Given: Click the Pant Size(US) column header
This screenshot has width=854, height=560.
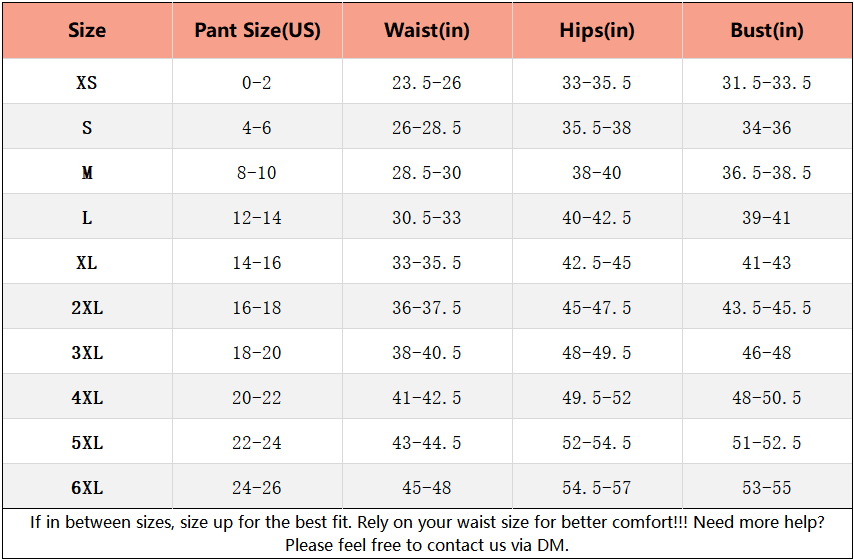Looking at the screenshot, I should tap(257, 30).
